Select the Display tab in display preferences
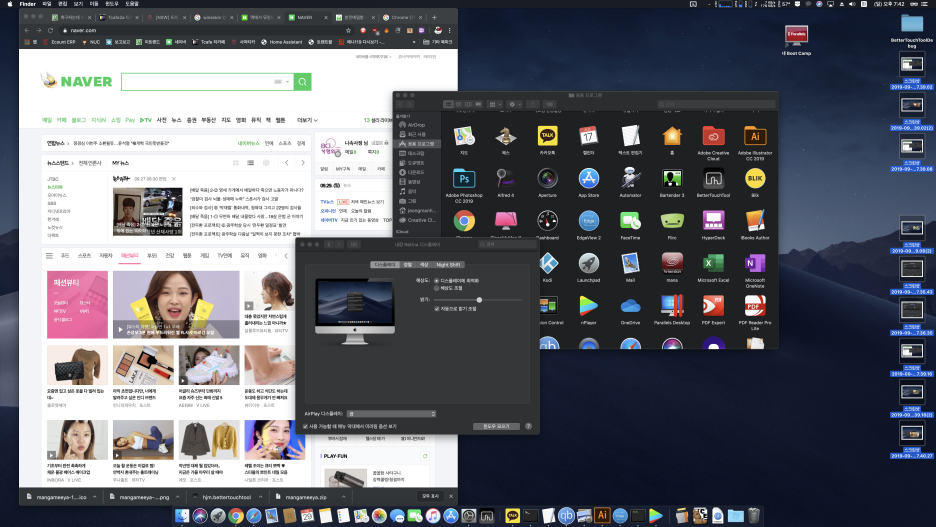Screen dimensions: 936x527 (385, 264)
